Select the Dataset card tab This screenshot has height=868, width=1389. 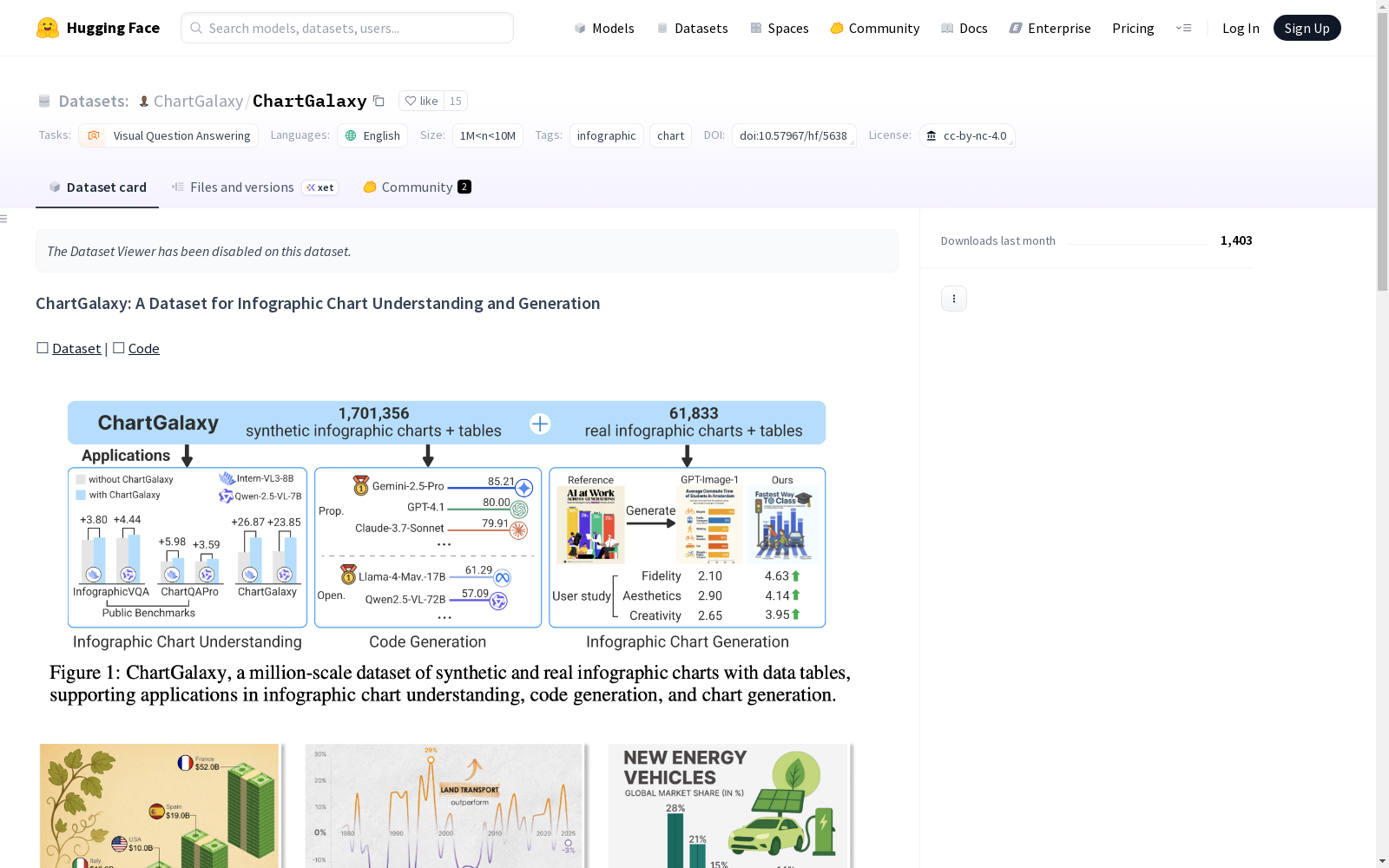pyautogui.click(x=97, y=187)
